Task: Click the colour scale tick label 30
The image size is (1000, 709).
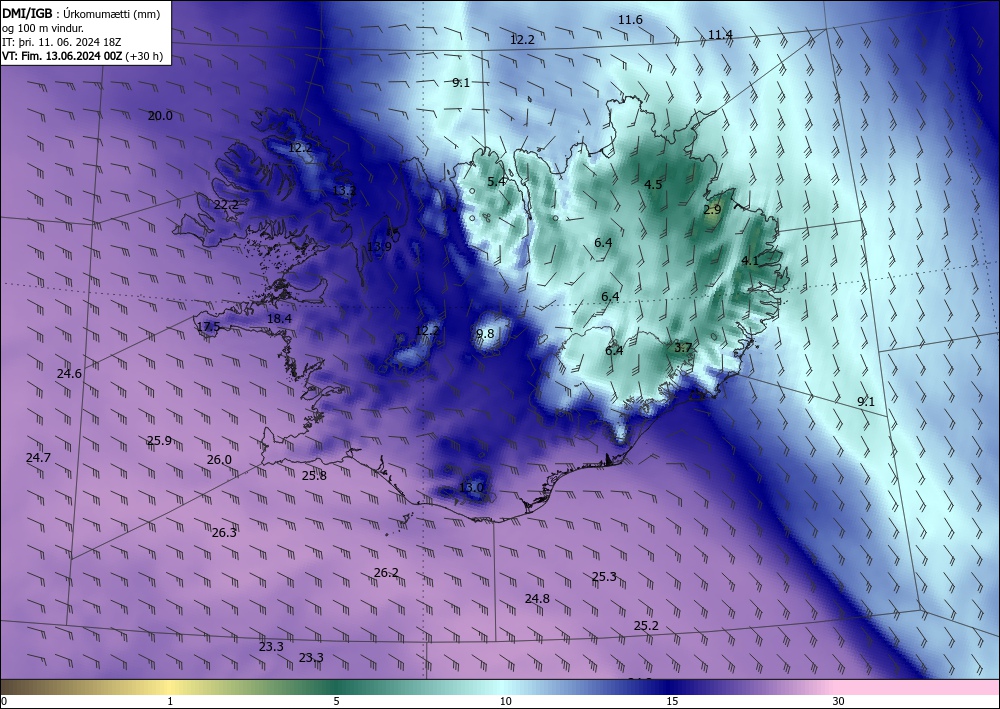Action: 838,701
